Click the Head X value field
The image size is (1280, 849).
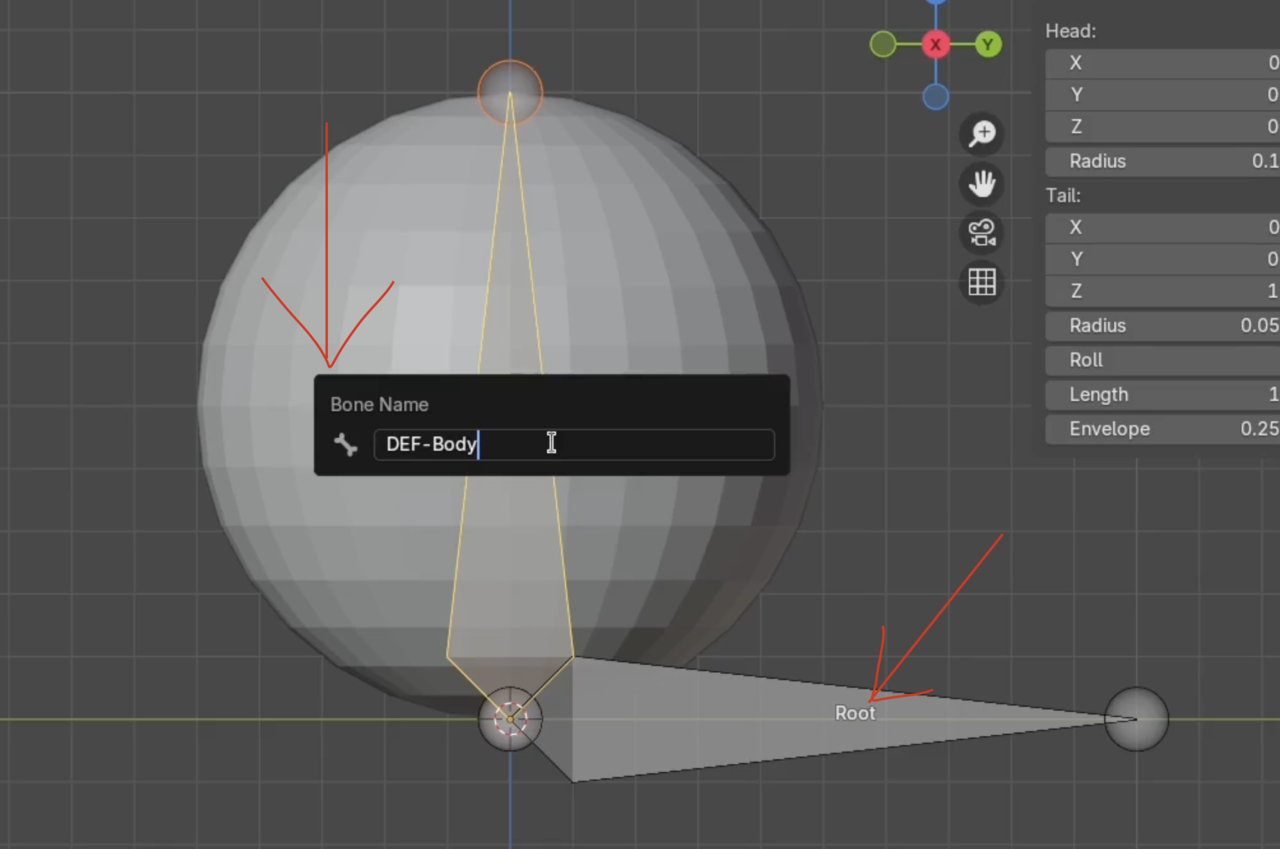[x=1162, y=63]
